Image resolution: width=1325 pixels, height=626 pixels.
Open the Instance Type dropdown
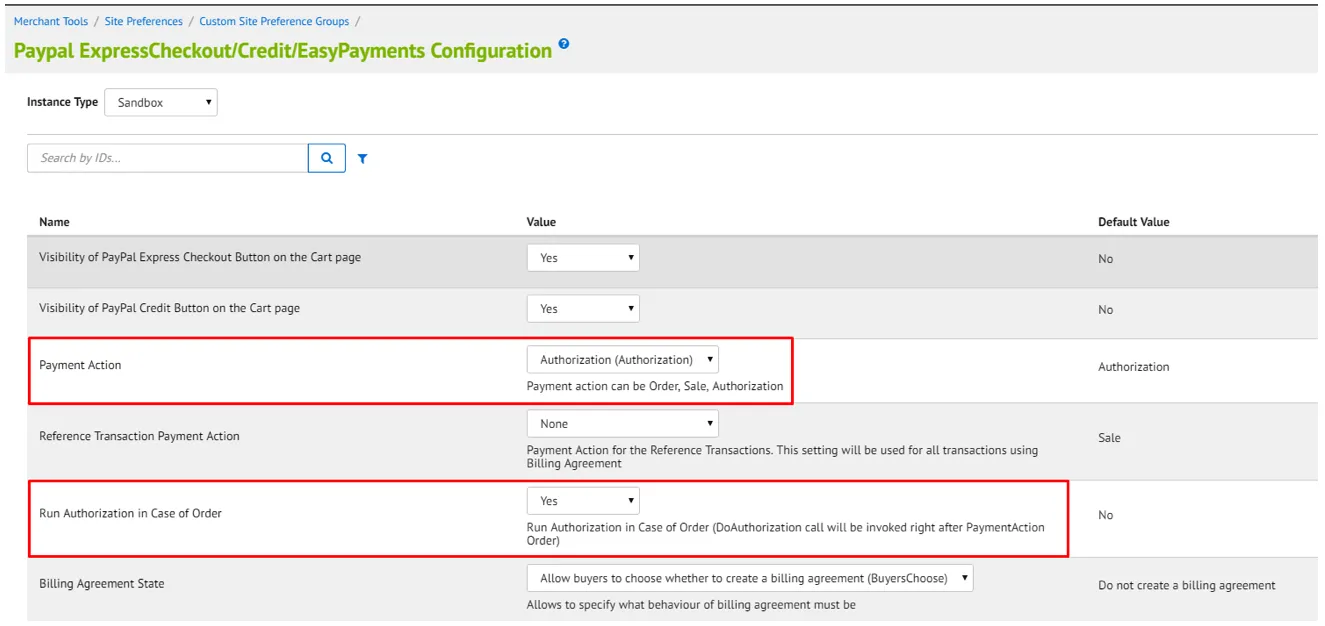tap(161, 102)
